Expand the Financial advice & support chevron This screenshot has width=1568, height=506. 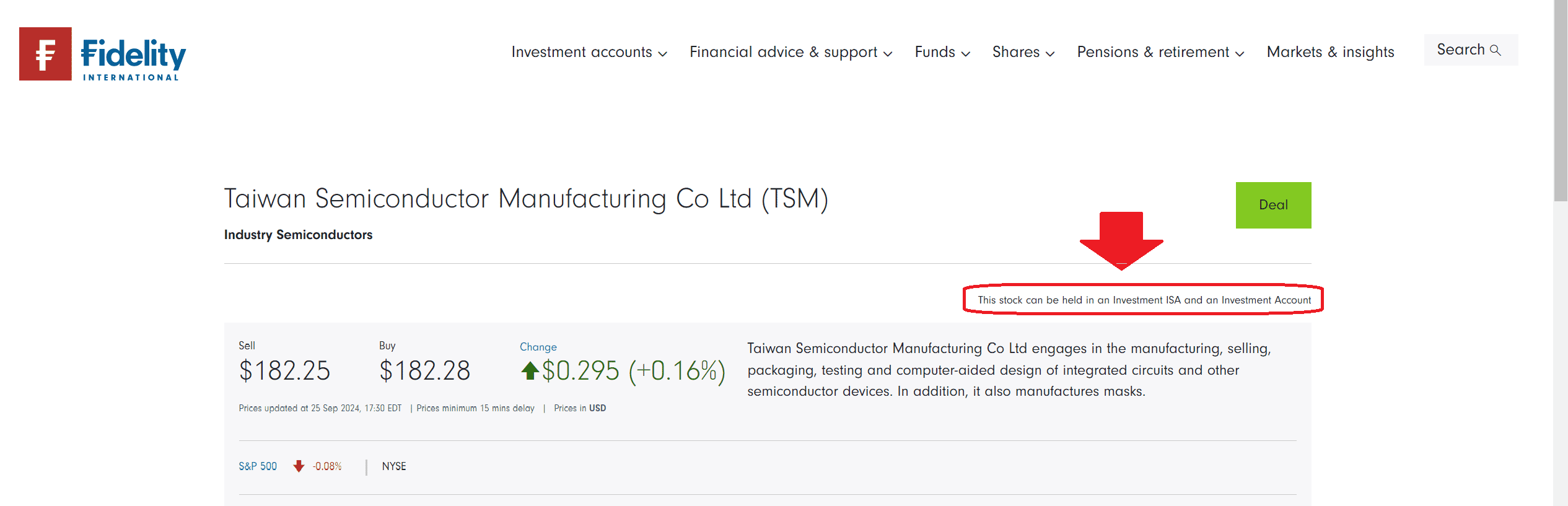[x=888, y=54]
